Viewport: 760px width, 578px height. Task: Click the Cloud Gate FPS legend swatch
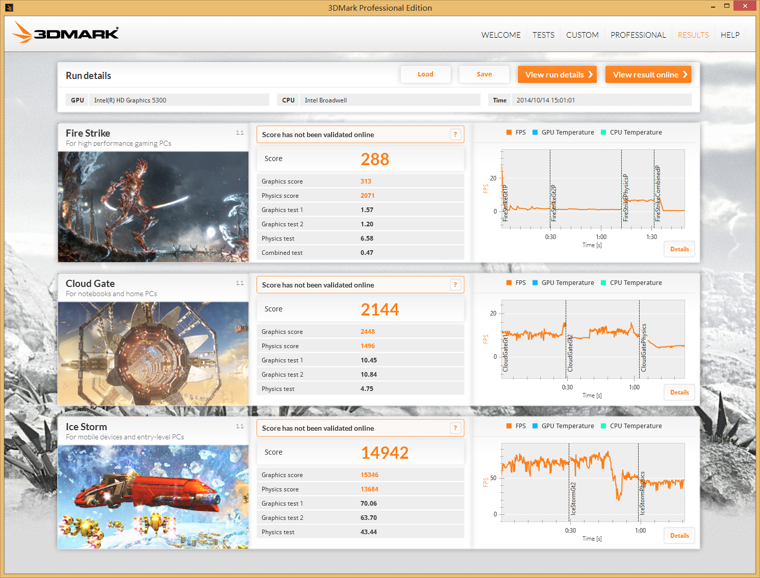(x=509, y=283)
